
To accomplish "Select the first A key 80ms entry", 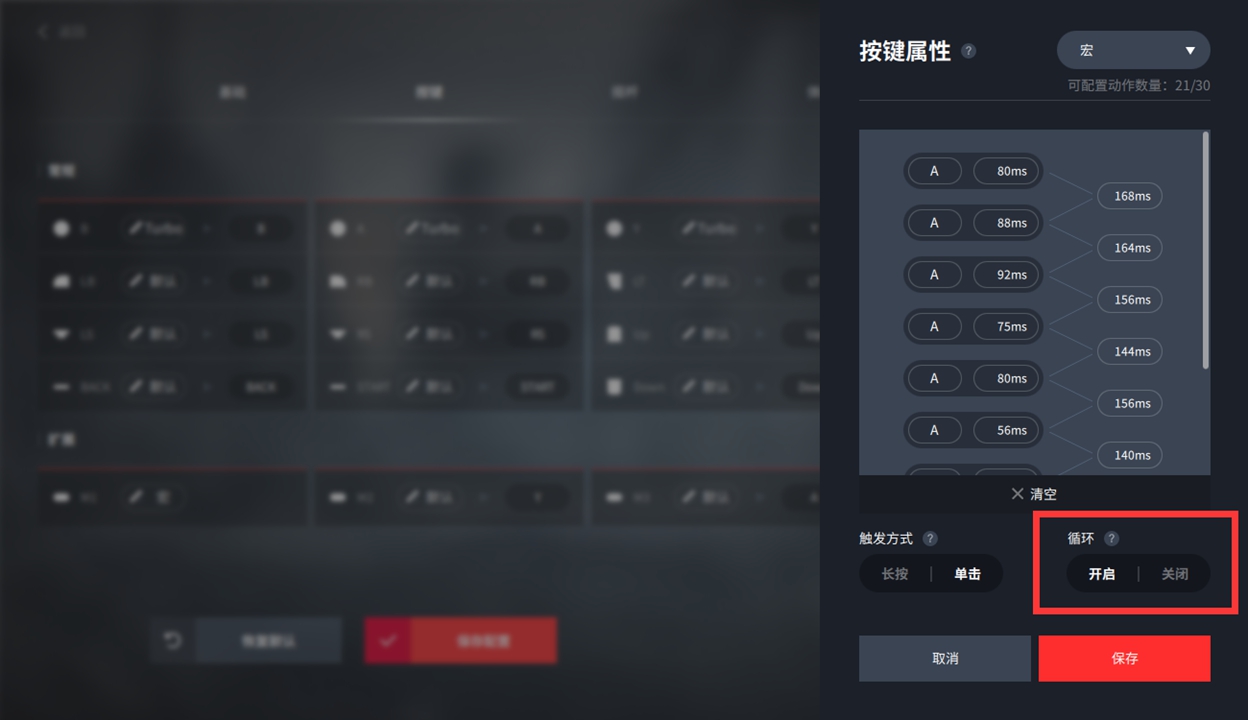I will (x=973, y=171).
